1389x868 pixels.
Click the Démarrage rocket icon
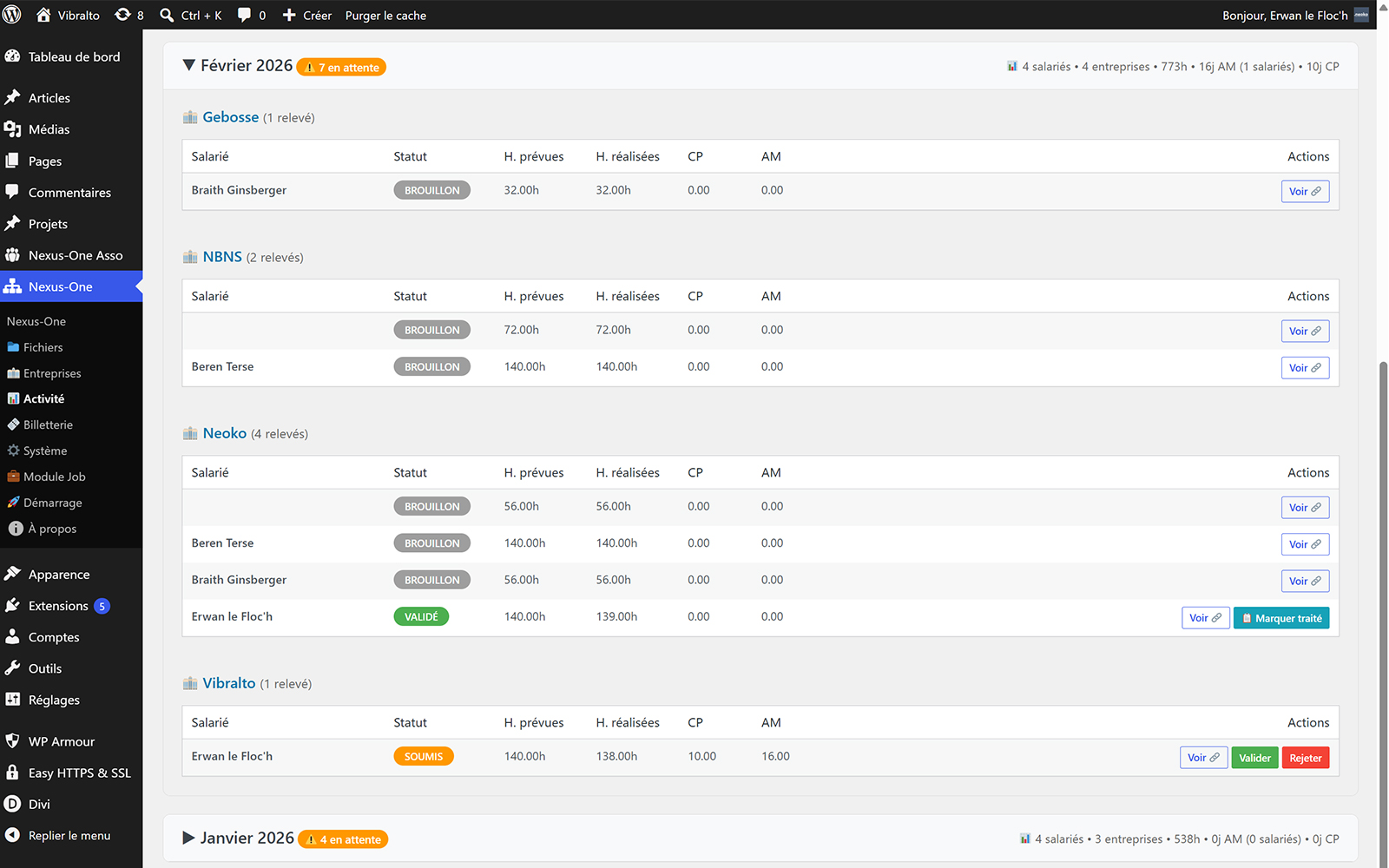[13, 503]
